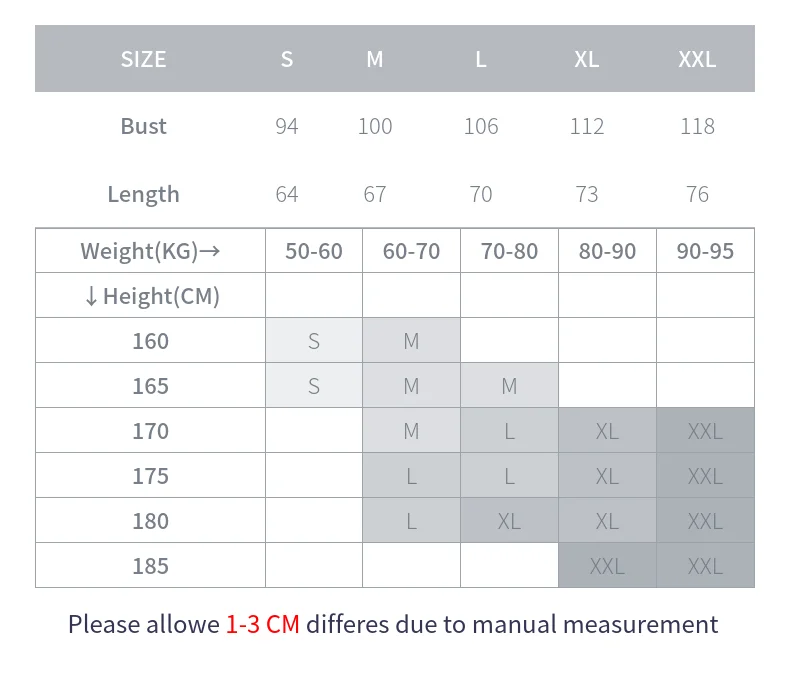Viewport: 790px width, 676px height.
Task: Click Bust value 118
Action: (x=697, y=126)
